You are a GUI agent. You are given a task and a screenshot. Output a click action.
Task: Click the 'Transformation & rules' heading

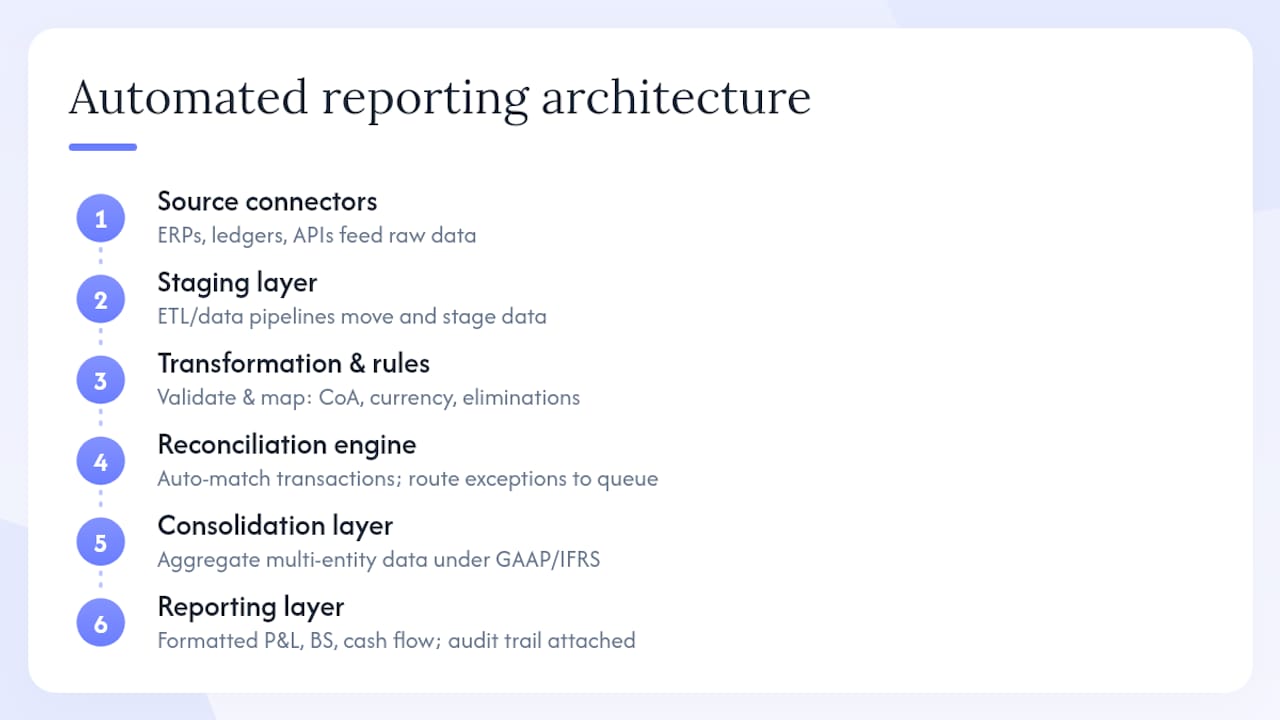click(293, 363)
